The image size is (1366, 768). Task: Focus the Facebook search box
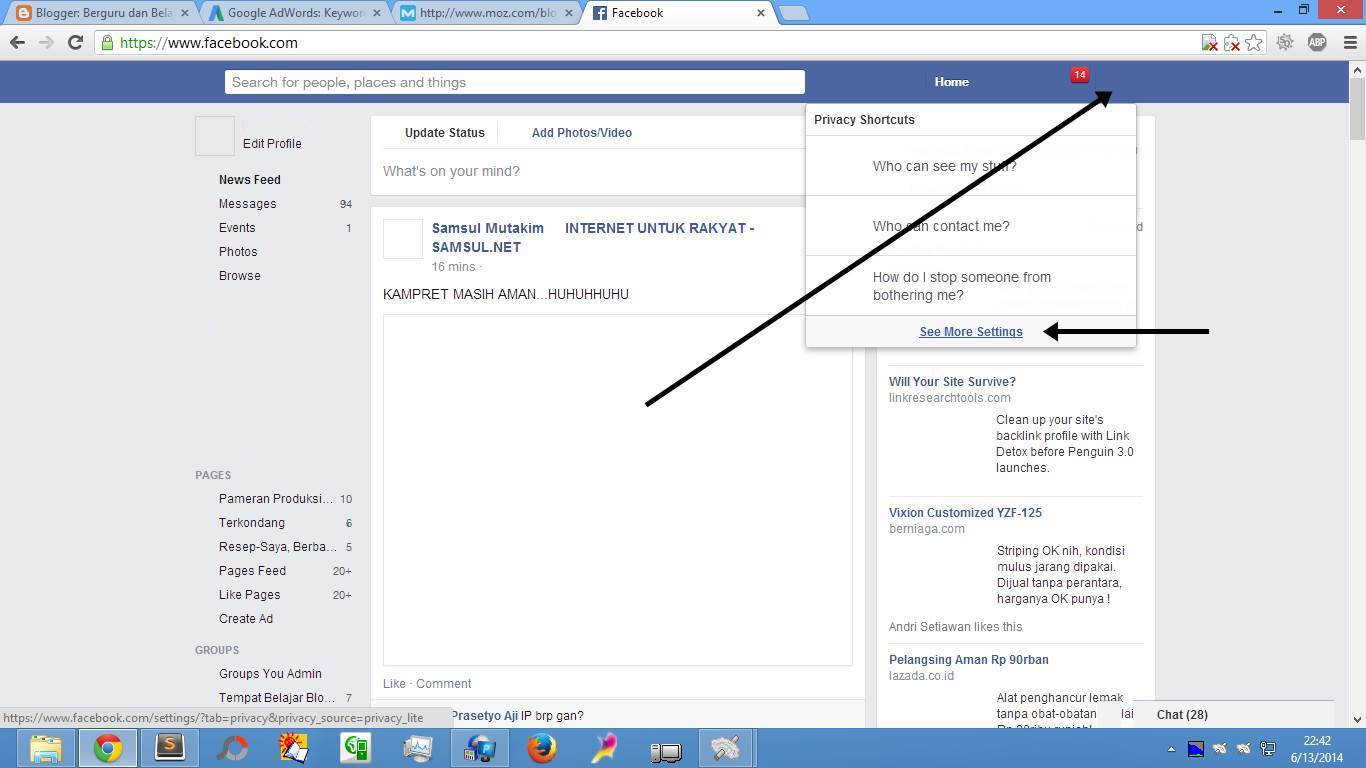515,82
